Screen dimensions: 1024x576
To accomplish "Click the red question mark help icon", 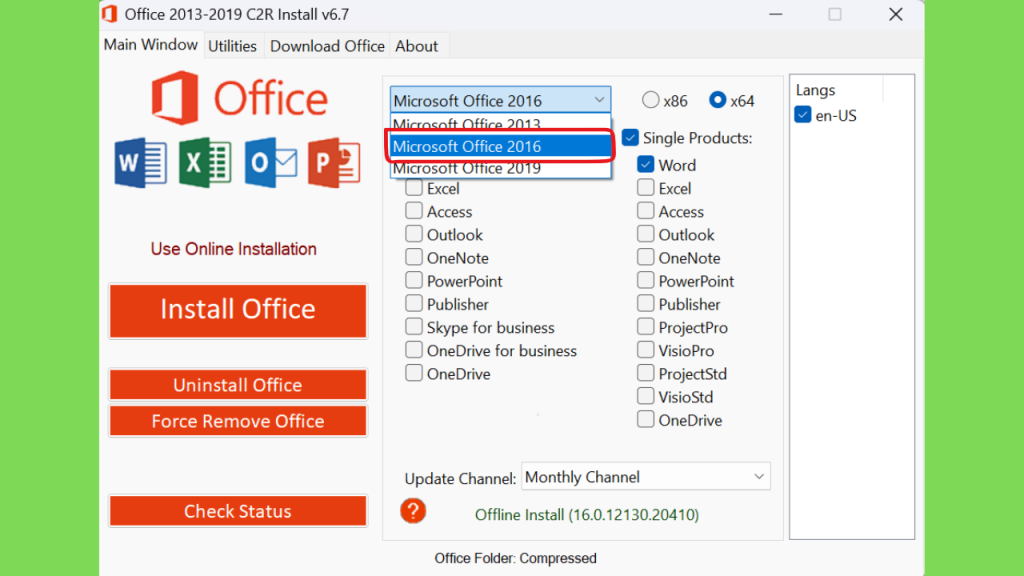I will click(413, 511).
